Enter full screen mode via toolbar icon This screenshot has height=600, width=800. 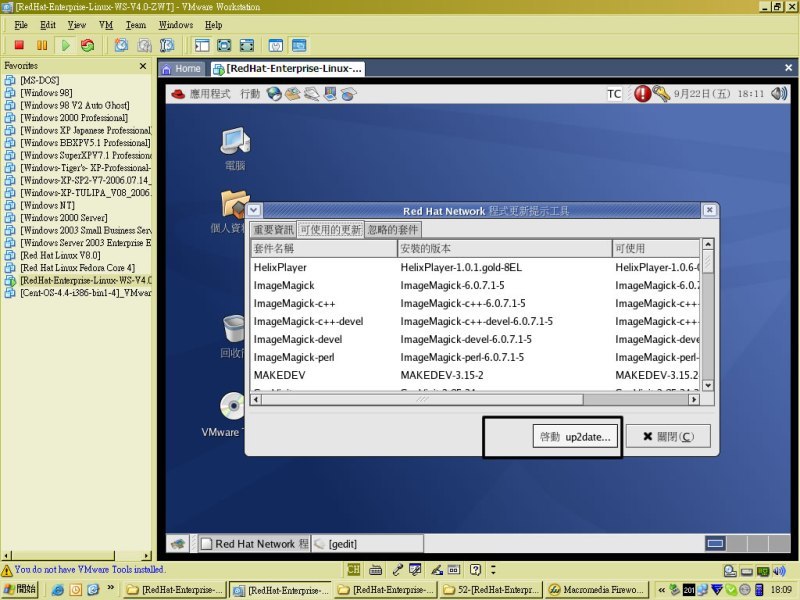(x=247, y=45)
